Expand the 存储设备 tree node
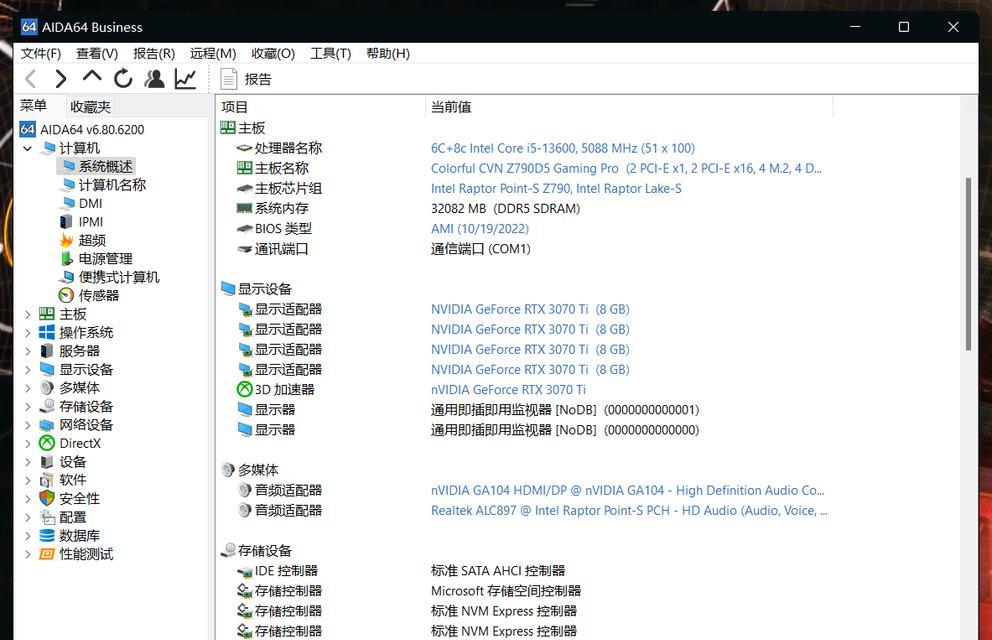Image resolution: width=992 pixels, height=640 pixels. pos(27,407)
